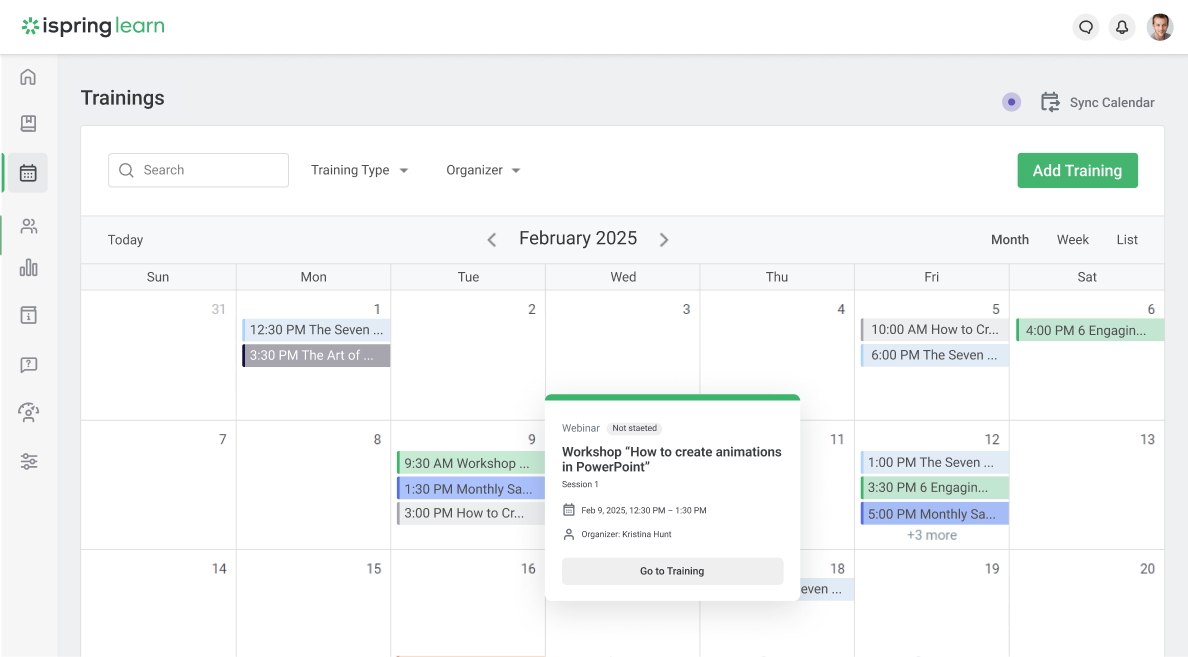The image size is (1188, 657).
Task: Open the Training Type dropdown
Action: click(359, 170)
